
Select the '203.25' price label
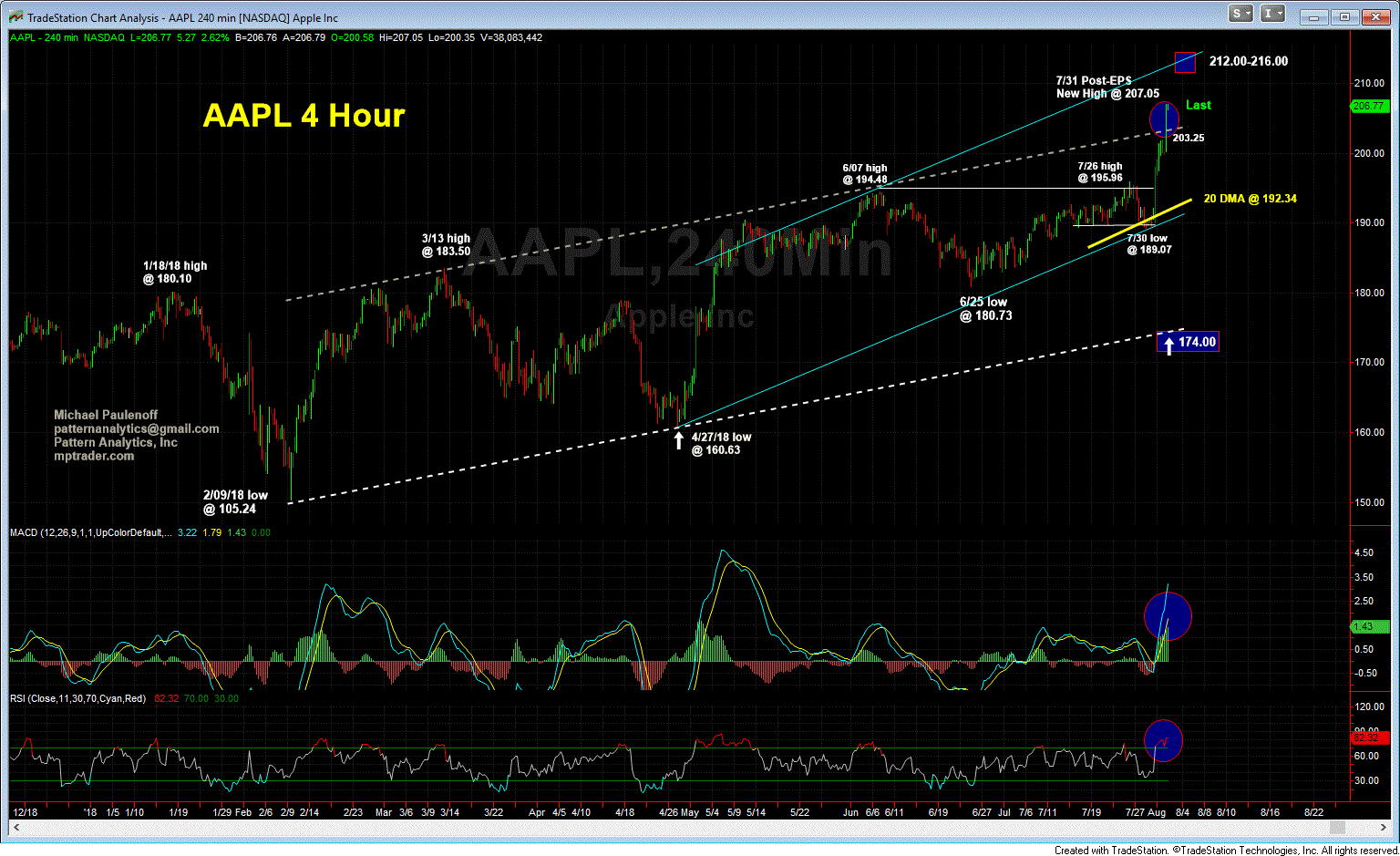click(x=1189, y=138)
